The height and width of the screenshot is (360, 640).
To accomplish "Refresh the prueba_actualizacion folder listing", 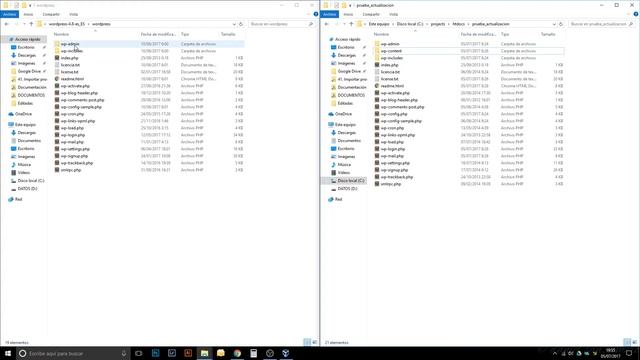I will coord(561,24).
